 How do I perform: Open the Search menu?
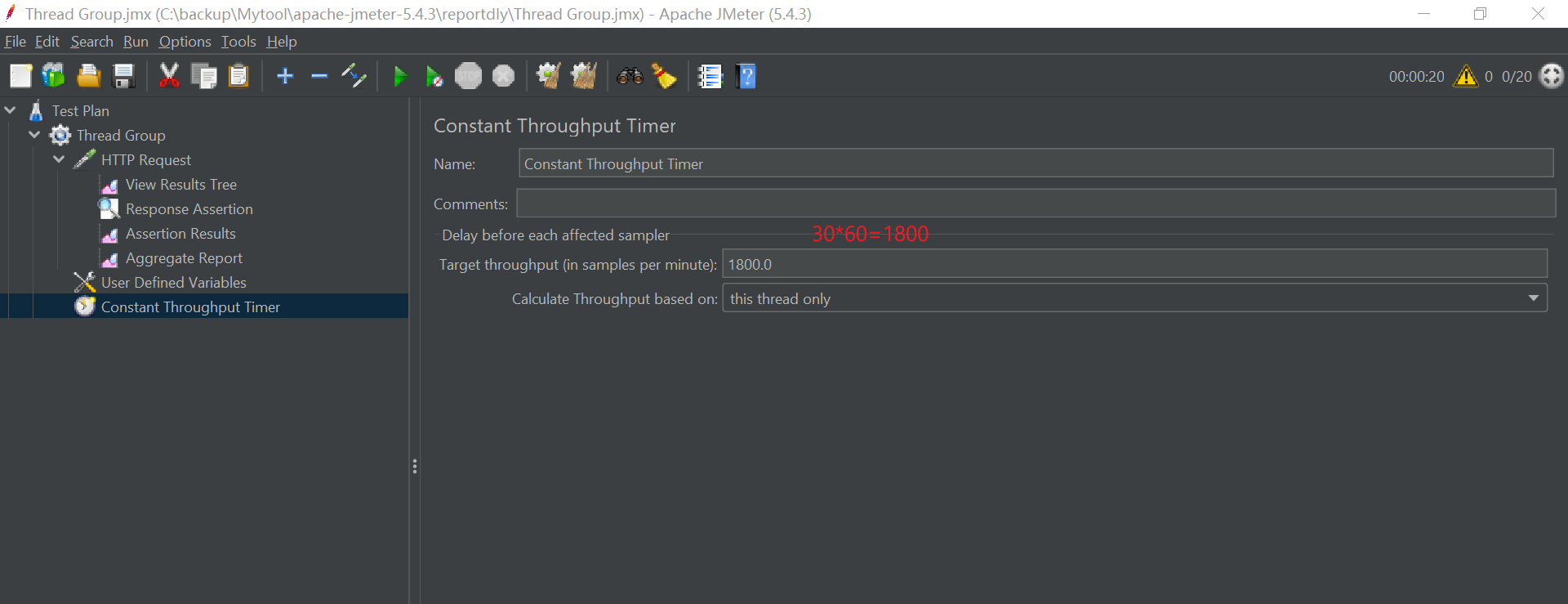(x=91, y=42)
